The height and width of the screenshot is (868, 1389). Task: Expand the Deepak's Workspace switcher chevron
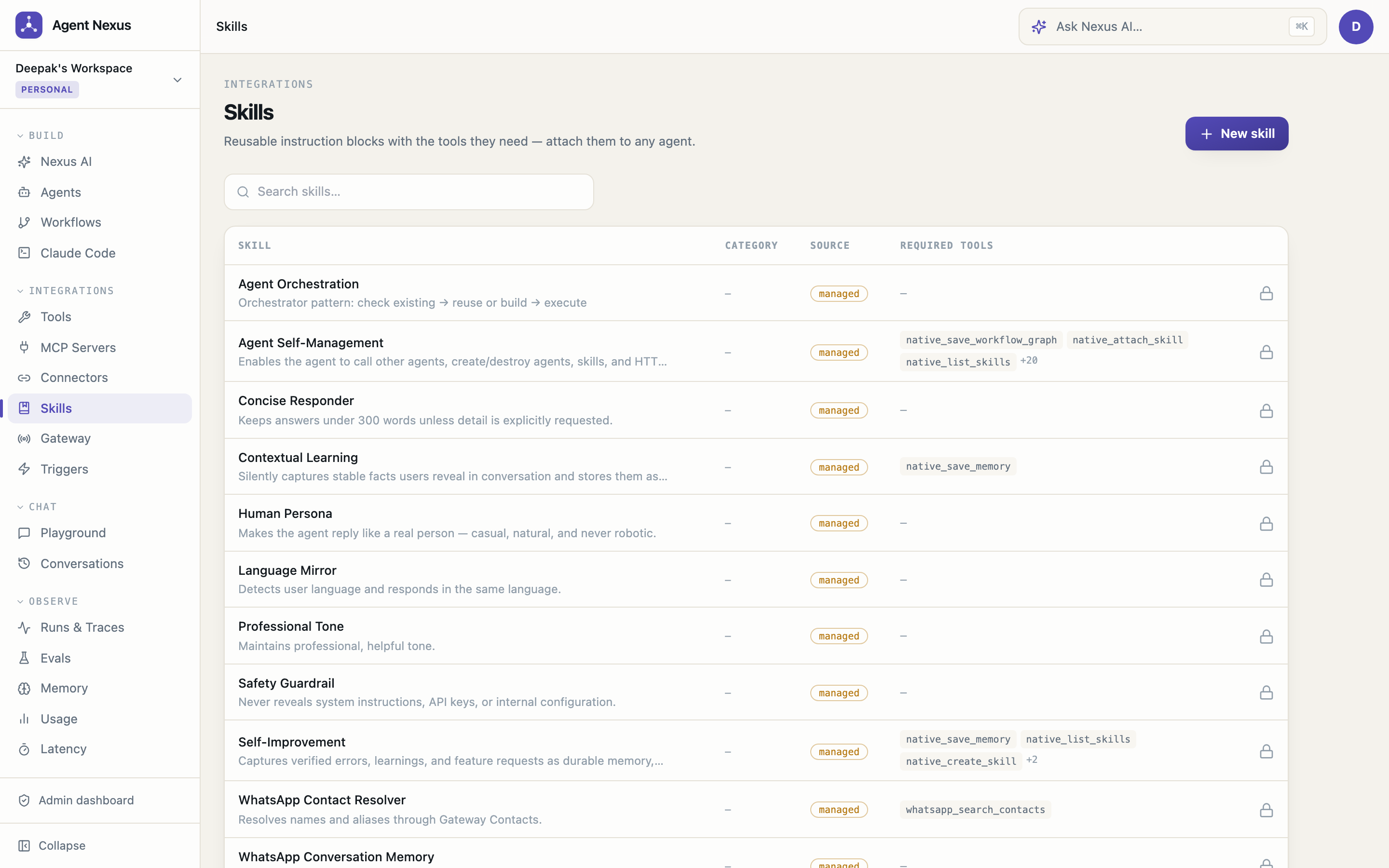tap(177, 80)
